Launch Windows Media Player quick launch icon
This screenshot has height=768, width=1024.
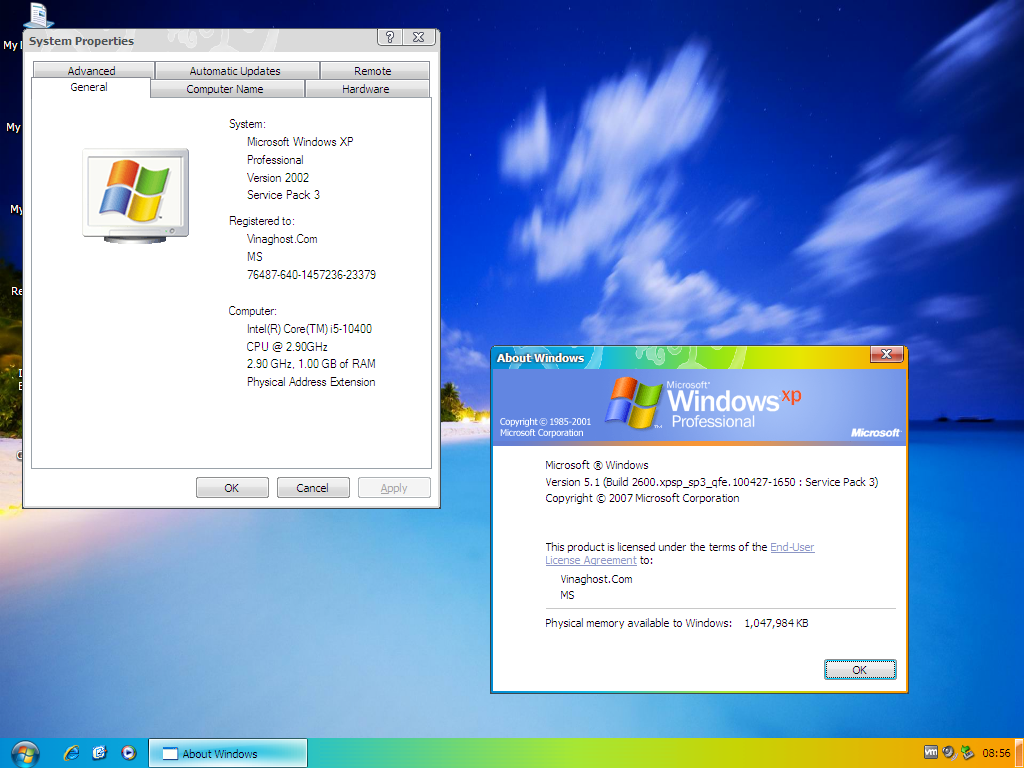point(129,753)
